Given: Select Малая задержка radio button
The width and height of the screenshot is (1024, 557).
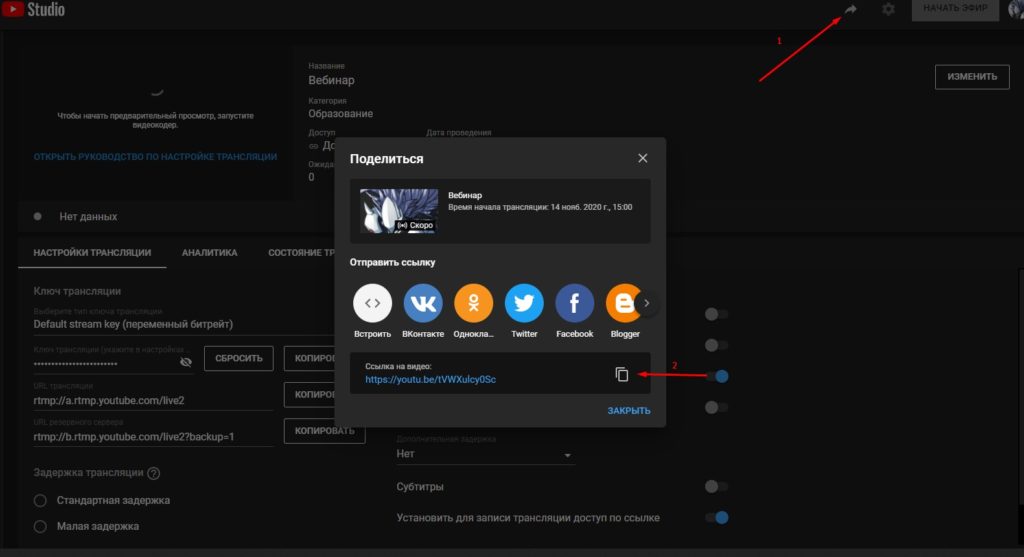Looking at the screenshot, I should [x=40, y=526].
